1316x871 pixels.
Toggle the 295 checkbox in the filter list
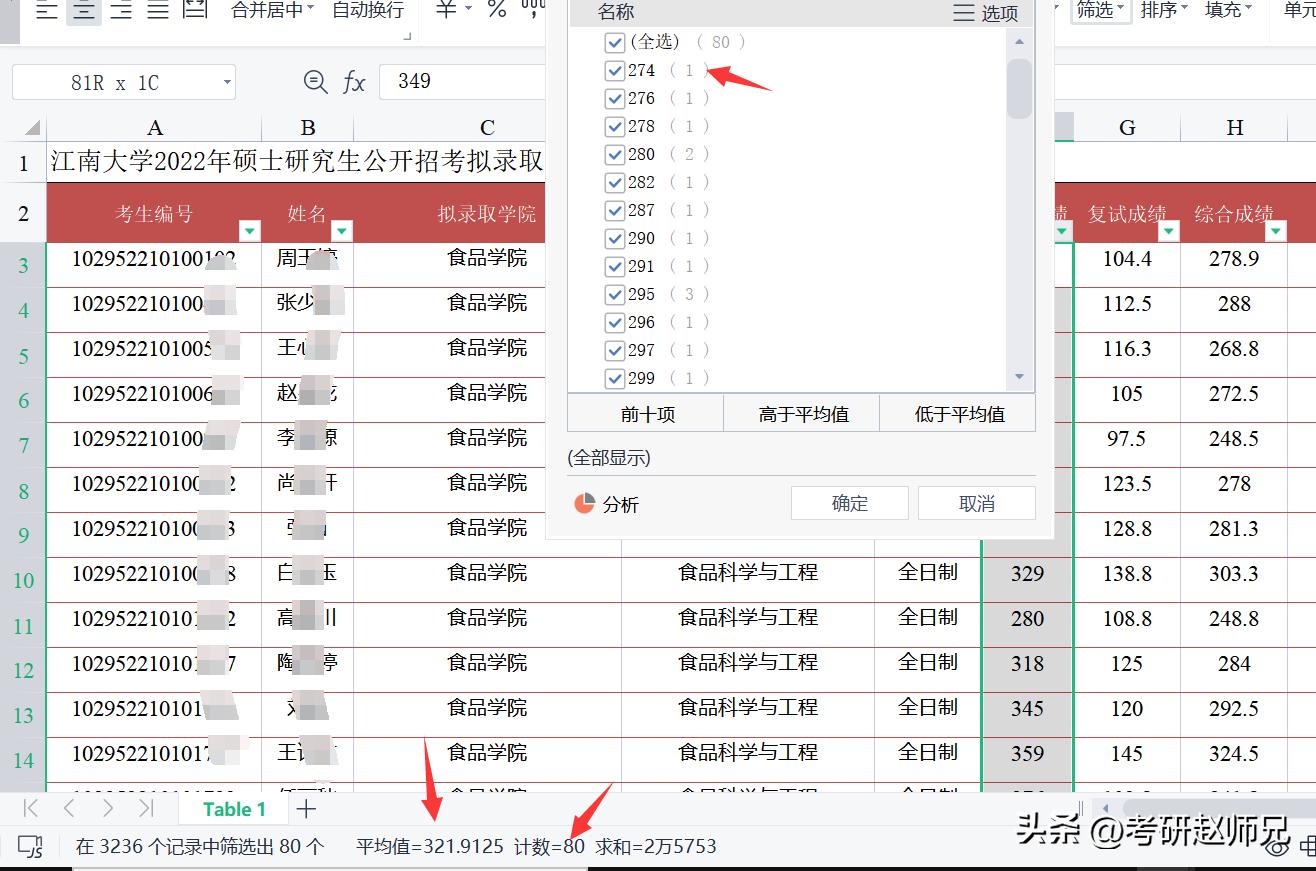pyautogui.click(x=614, y=294)
